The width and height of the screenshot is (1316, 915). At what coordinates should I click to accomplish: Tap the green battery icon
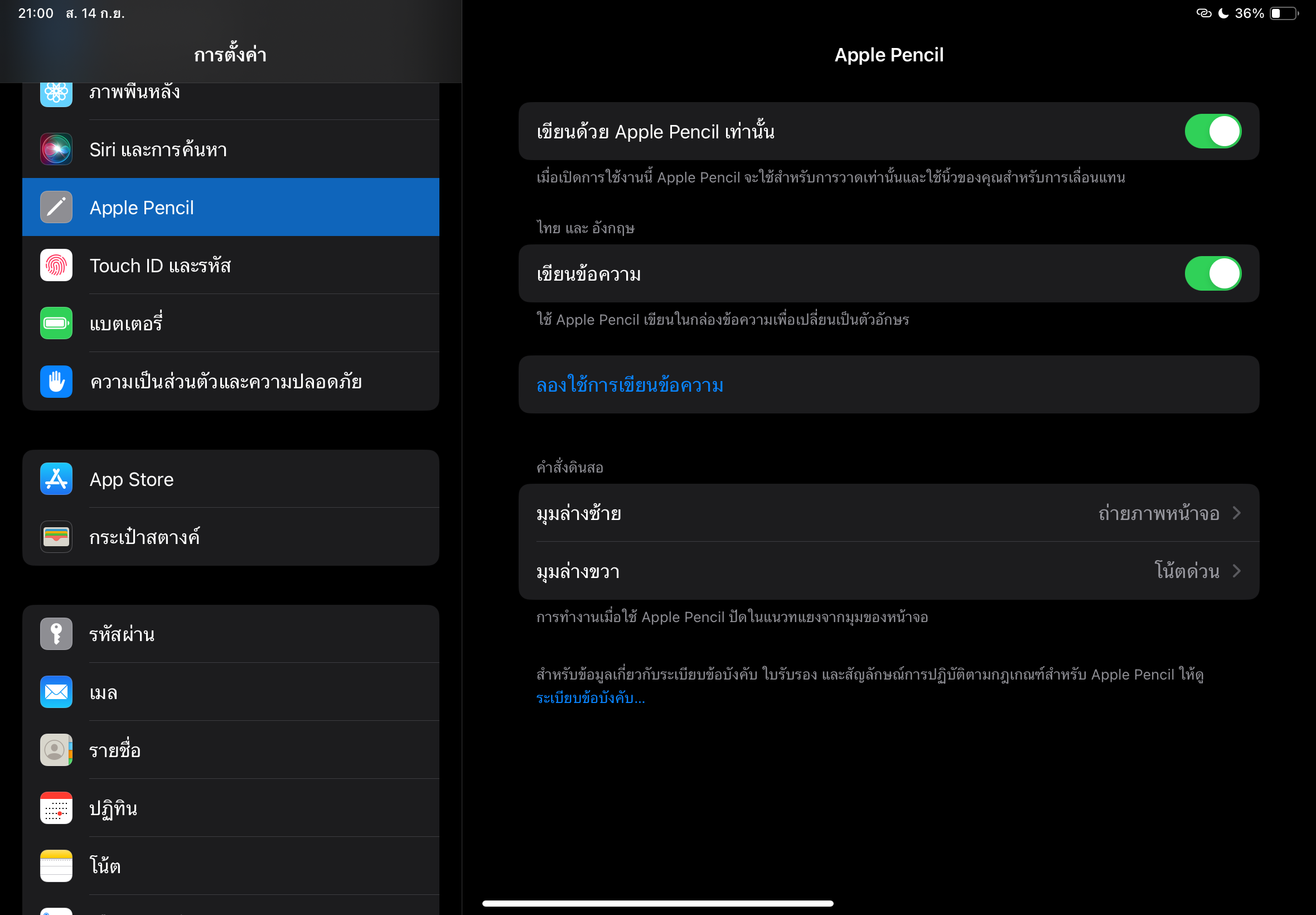click(x=56, y=324)
